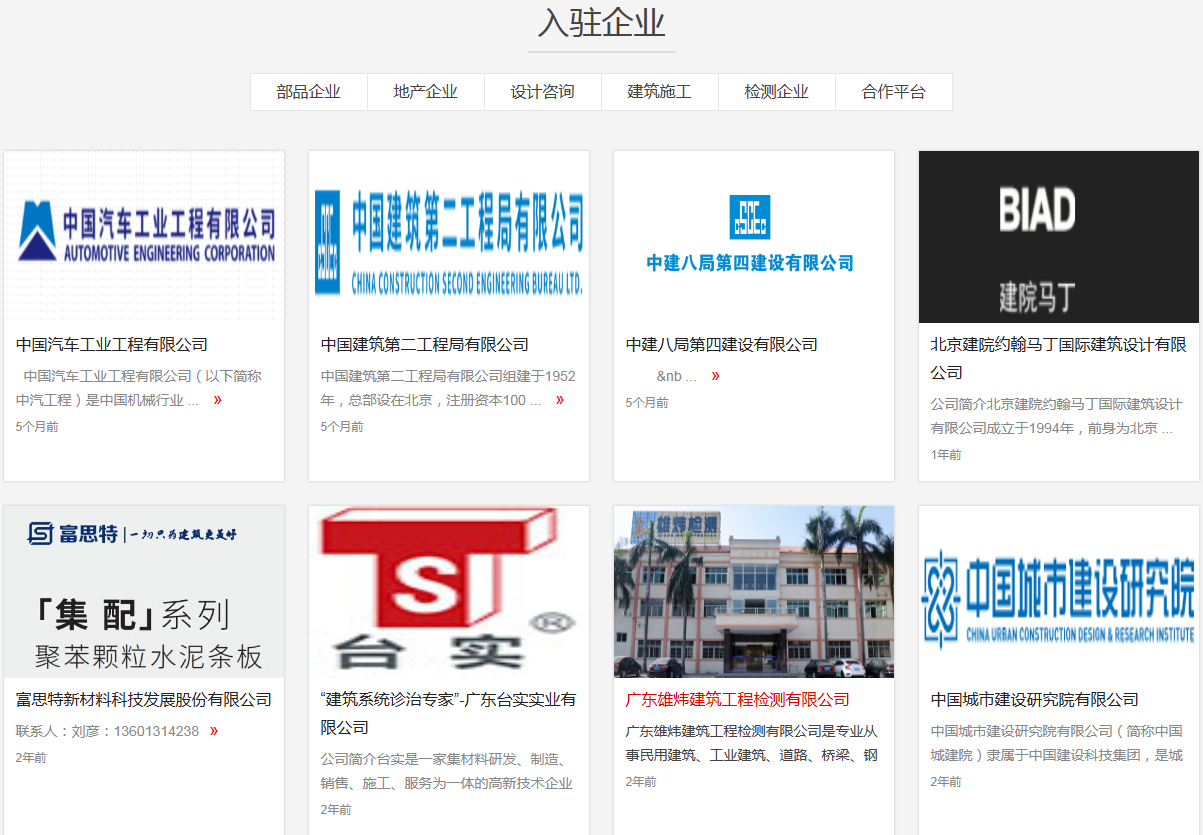This screenshot has height=835, width=1203.
Task: Open 北京建院约翰马丁国际建筑设计有限公司 title link
Action: pos(1059,359)
